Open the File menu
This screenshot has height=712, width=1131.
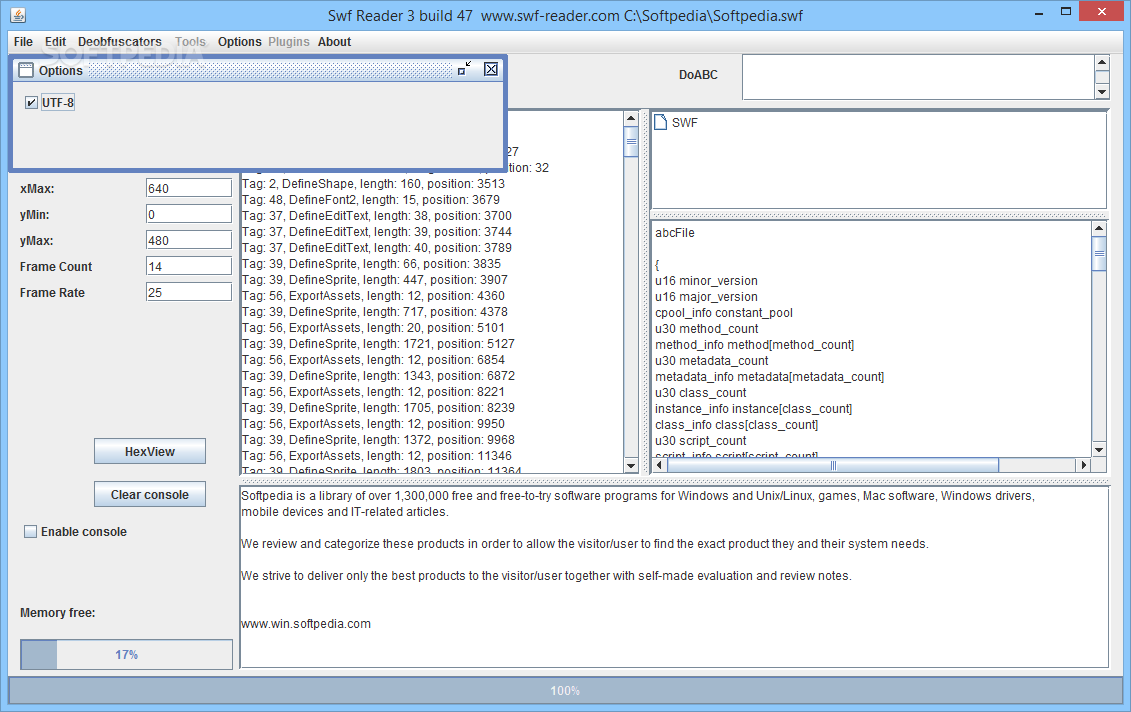pyautogui.click(x=23, y=42)
